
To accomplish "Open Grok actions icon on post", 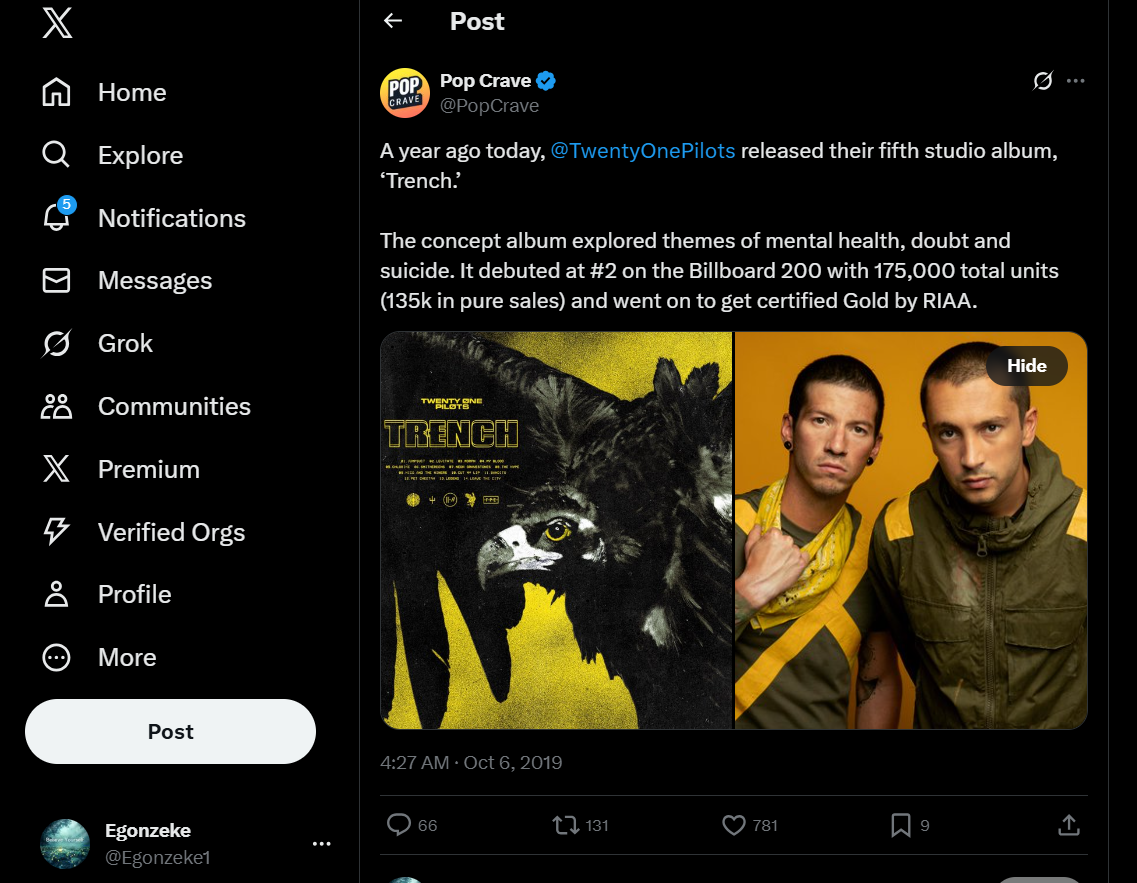I will tap(1043, 81).
